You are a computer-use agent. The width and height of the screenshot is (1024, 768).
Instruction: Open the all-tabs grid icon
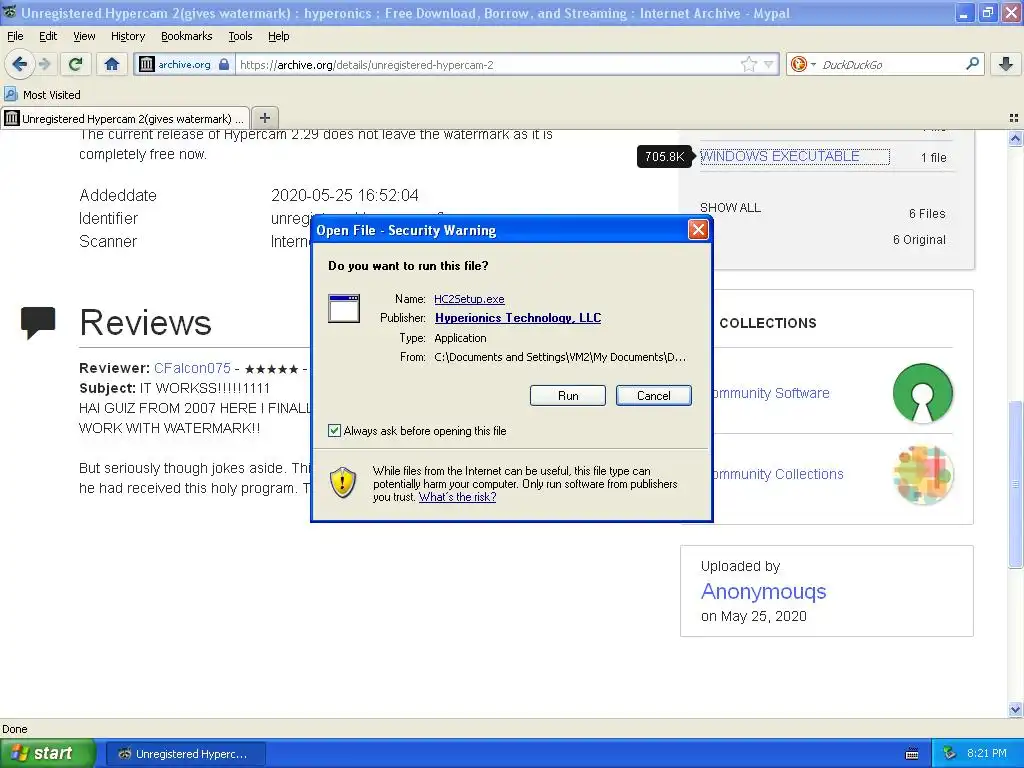pos(1014,118)
